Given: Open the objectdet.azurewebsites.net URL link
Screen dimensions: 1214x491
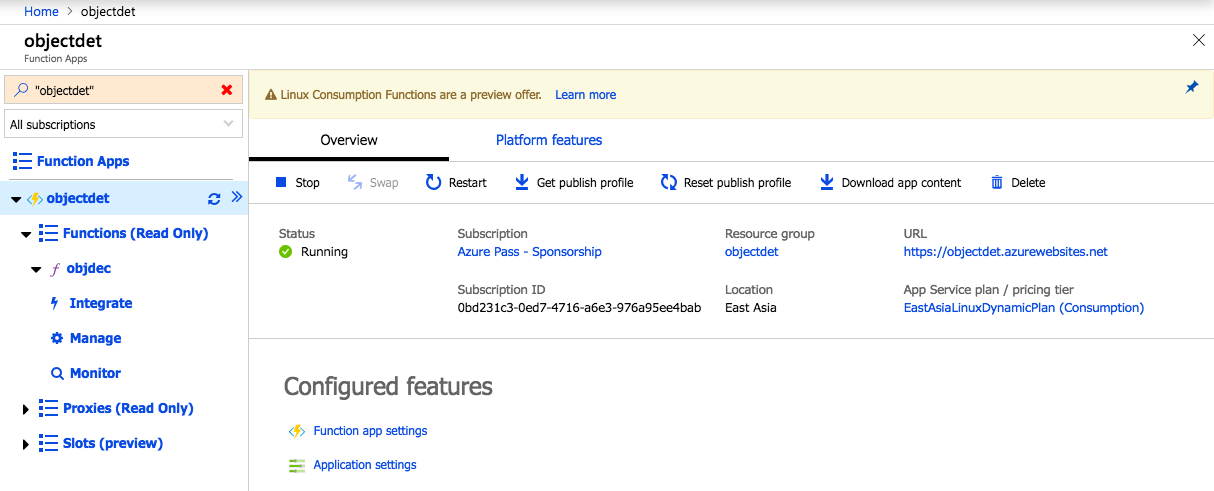Looking at the screenshot, I should (1005, 252).
